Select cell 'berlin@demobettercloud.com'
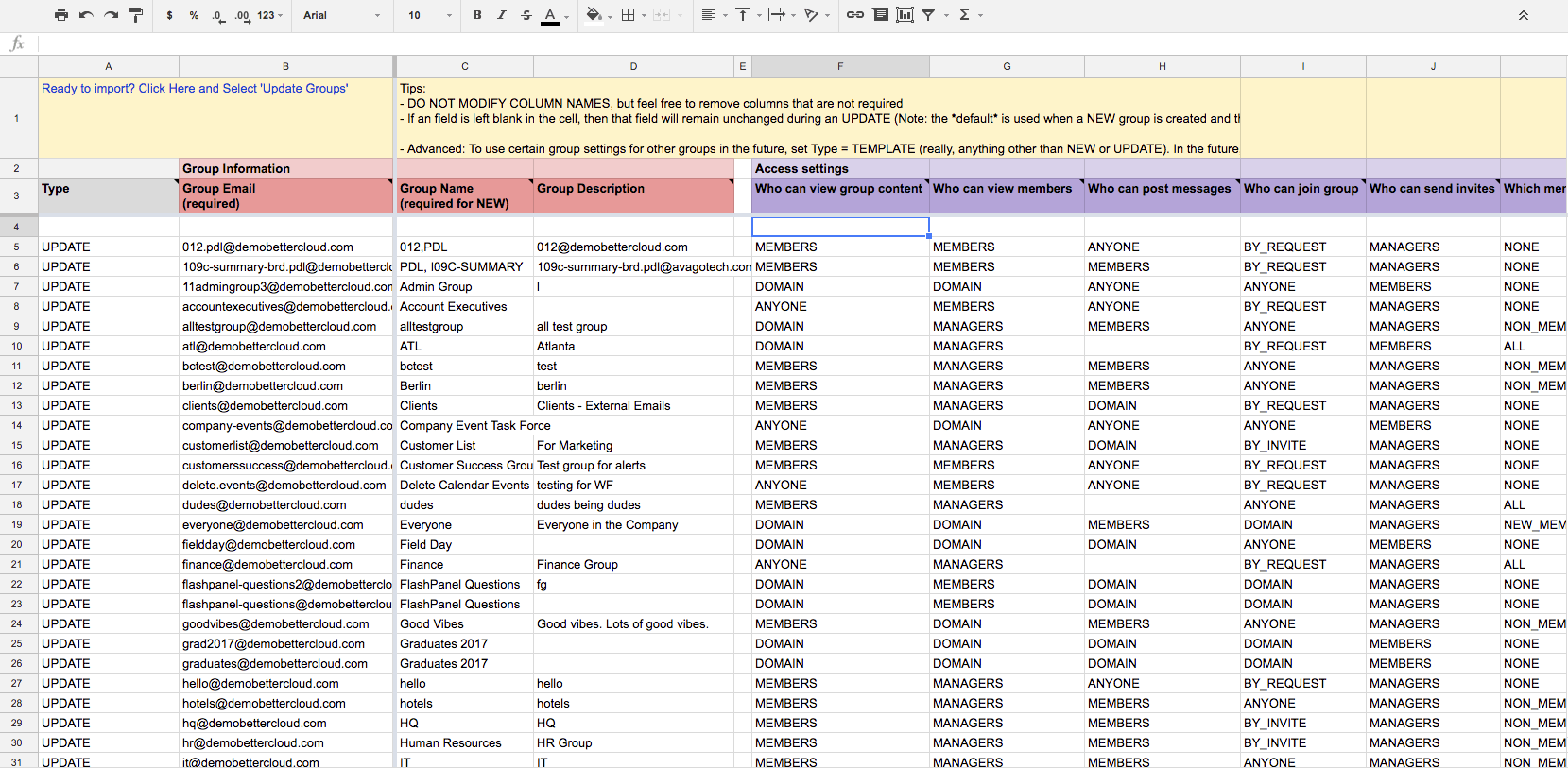This screenshot has width=1568, height=768. tap(286, 386)
